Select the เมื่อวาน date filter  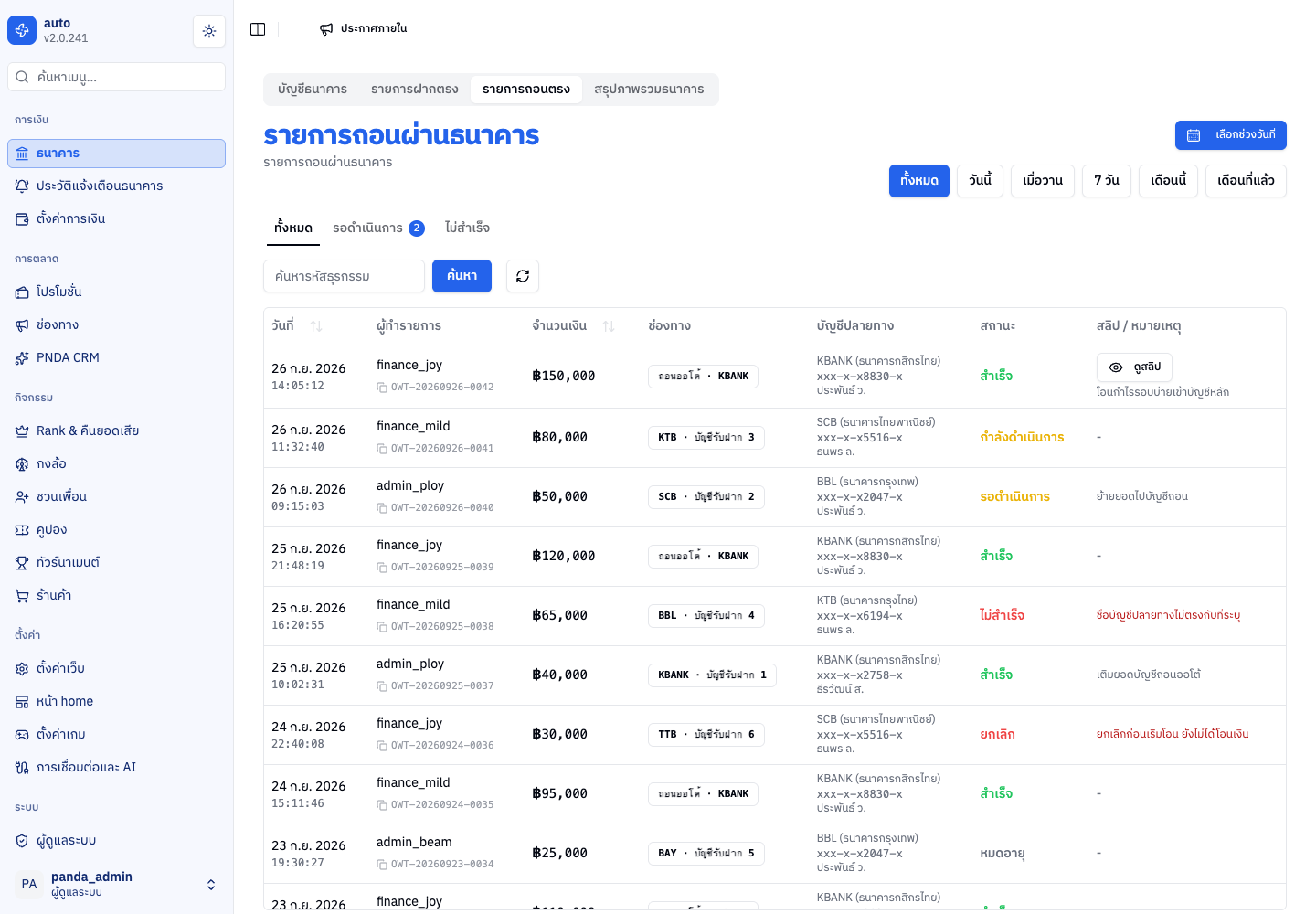pyautogui.click(x=1043, y=181)
